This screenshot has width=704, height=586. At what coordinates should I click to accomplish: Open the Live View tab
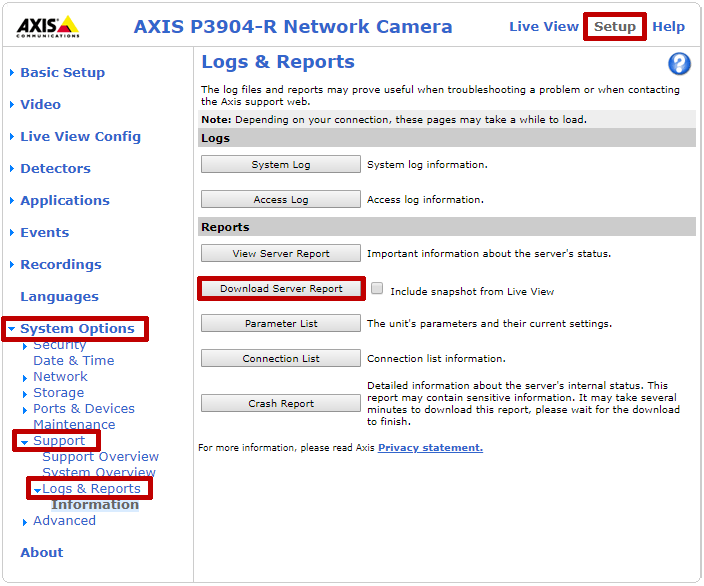click(x=543, y=26)
